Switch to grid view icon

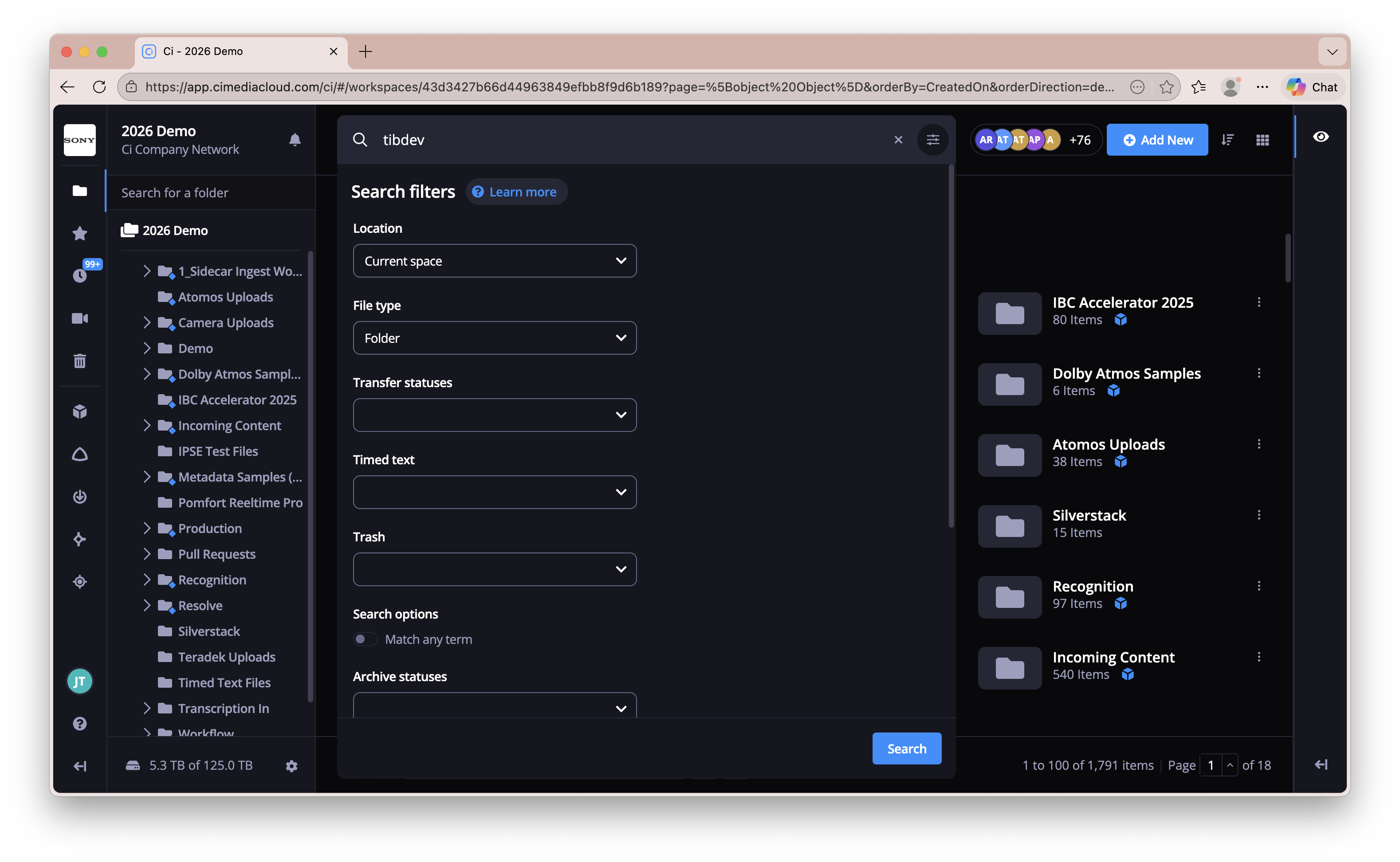point(1262,140)
